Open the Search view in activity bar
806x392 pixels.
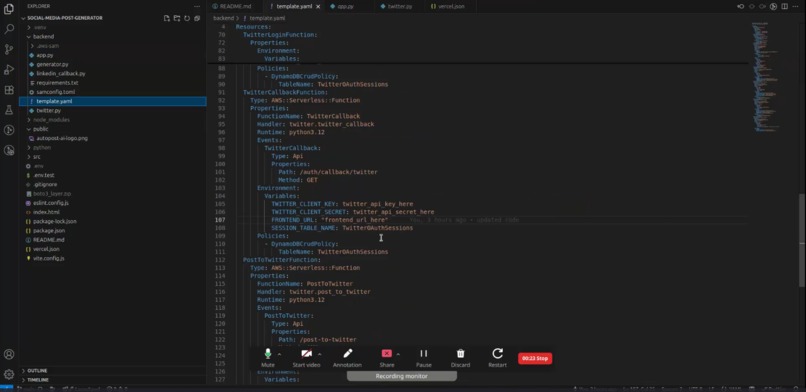[9, 29]
